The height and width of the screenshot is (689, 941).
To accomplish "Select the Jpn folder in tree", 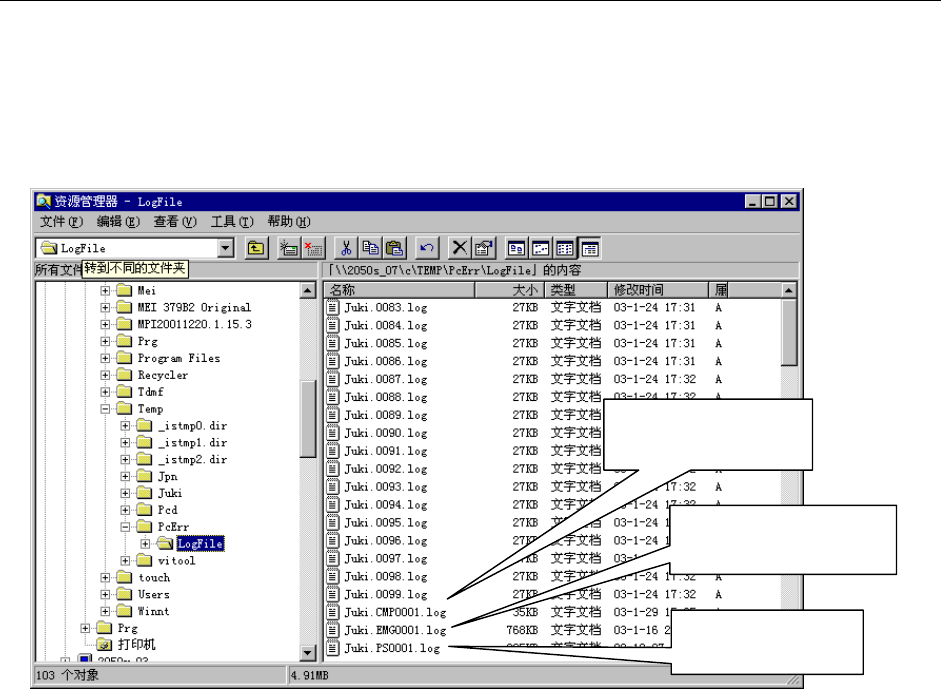I will pos(167,476).
